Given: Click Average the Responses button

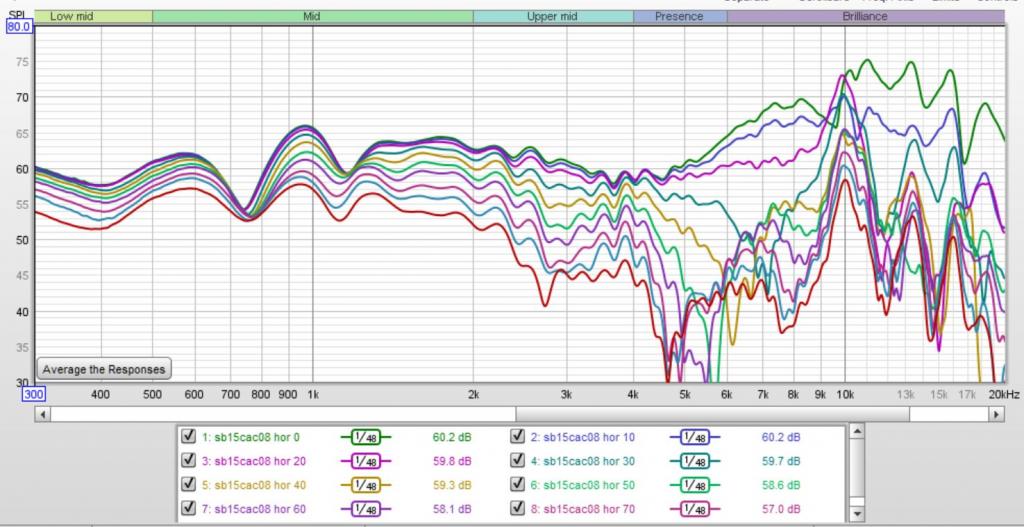Looking at the screenshot, I should pos(104,369).
